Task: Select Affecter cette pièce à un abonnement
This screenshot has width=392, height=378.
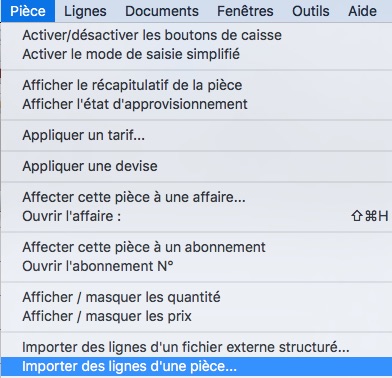Action: pos(197,247)
